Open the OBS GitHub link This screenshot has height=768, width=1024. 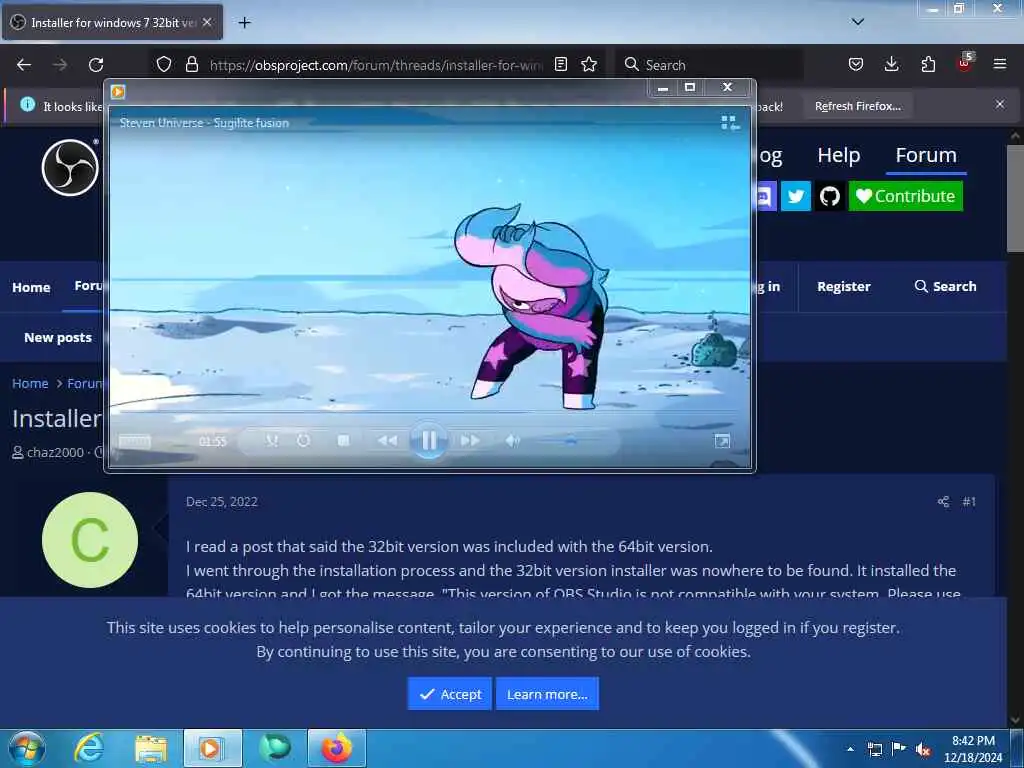829,196
